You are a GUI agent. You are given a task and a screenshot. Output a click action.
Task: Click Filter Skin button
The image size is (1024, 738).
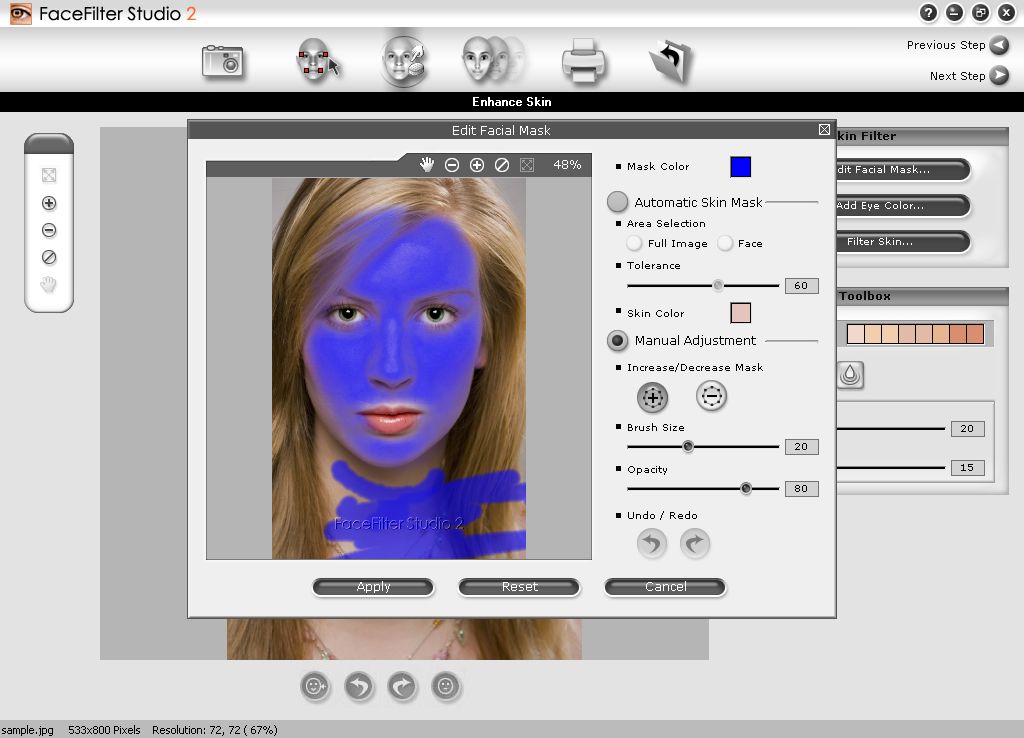point(903,242)
